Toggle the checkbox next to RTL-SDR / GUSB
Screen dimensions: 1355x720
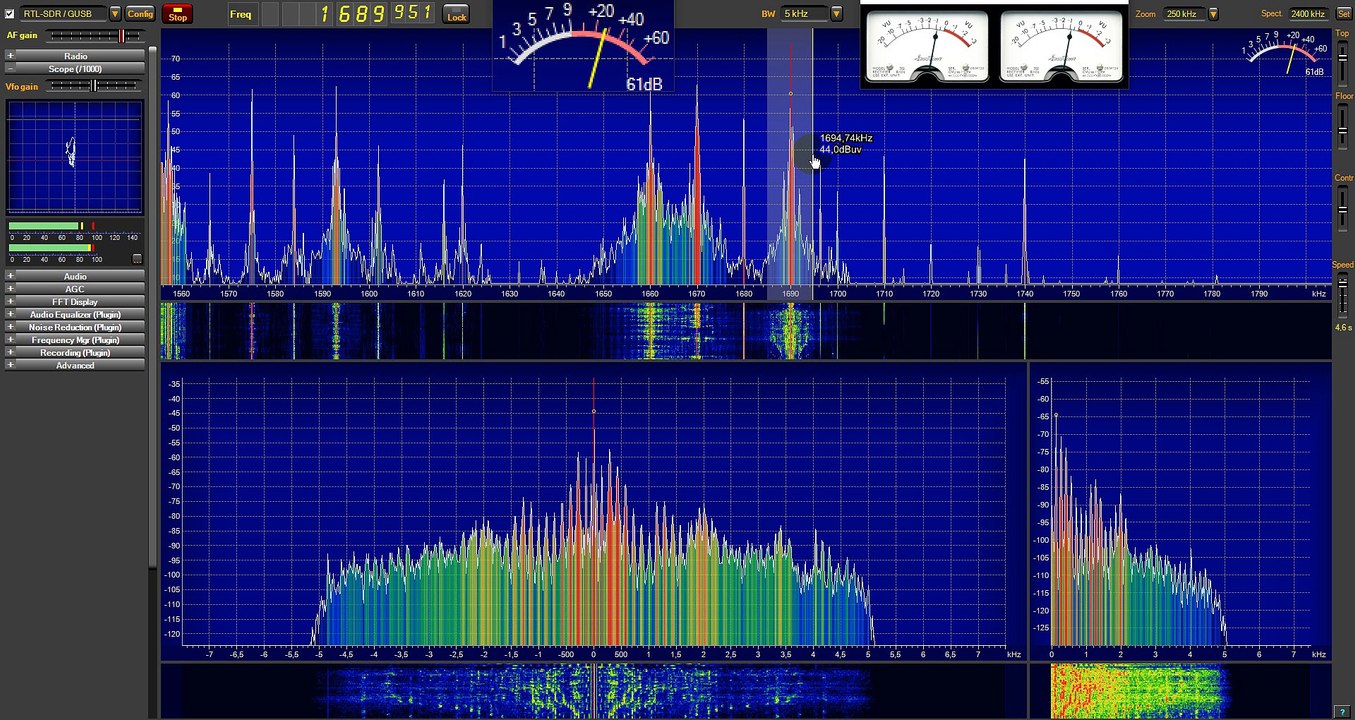coord(10,14)
